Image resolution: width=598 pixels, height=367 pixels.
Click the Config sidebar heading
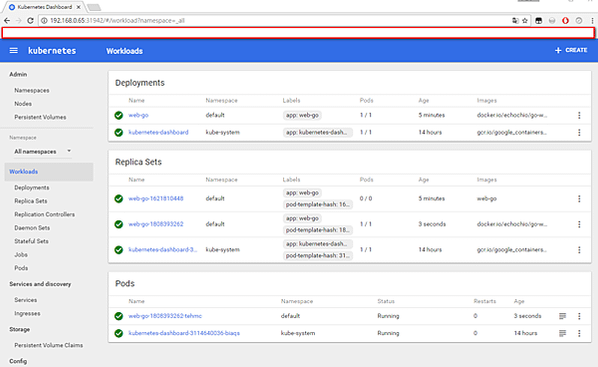coord(18,361)
